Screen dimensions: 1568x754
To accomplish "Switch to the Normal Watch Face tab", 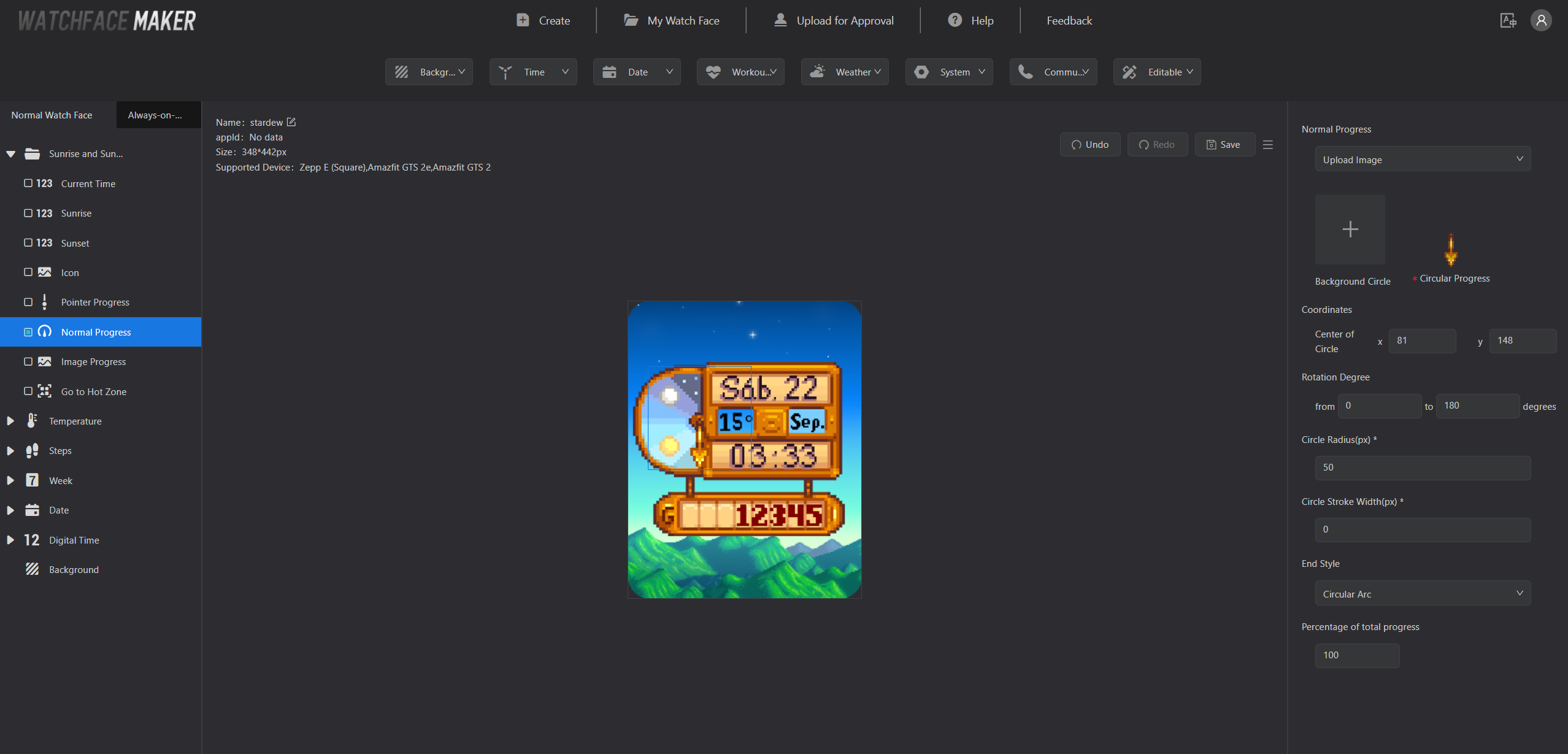I will 58,115.
